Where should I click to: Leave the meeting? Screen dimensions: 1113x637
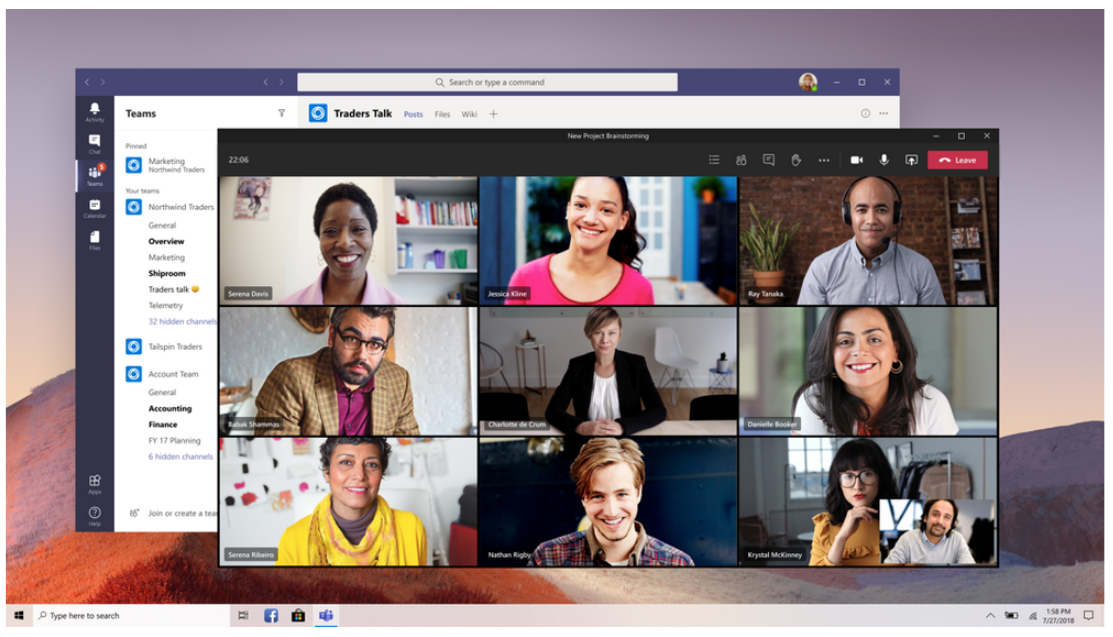(x=957, y=160)
